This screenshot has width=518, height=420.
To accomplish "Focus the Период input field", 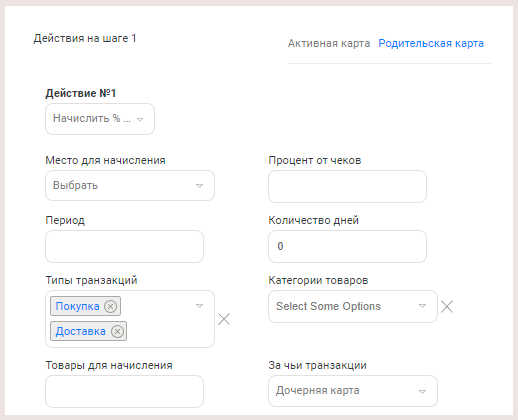I will (x=124, y=246).
